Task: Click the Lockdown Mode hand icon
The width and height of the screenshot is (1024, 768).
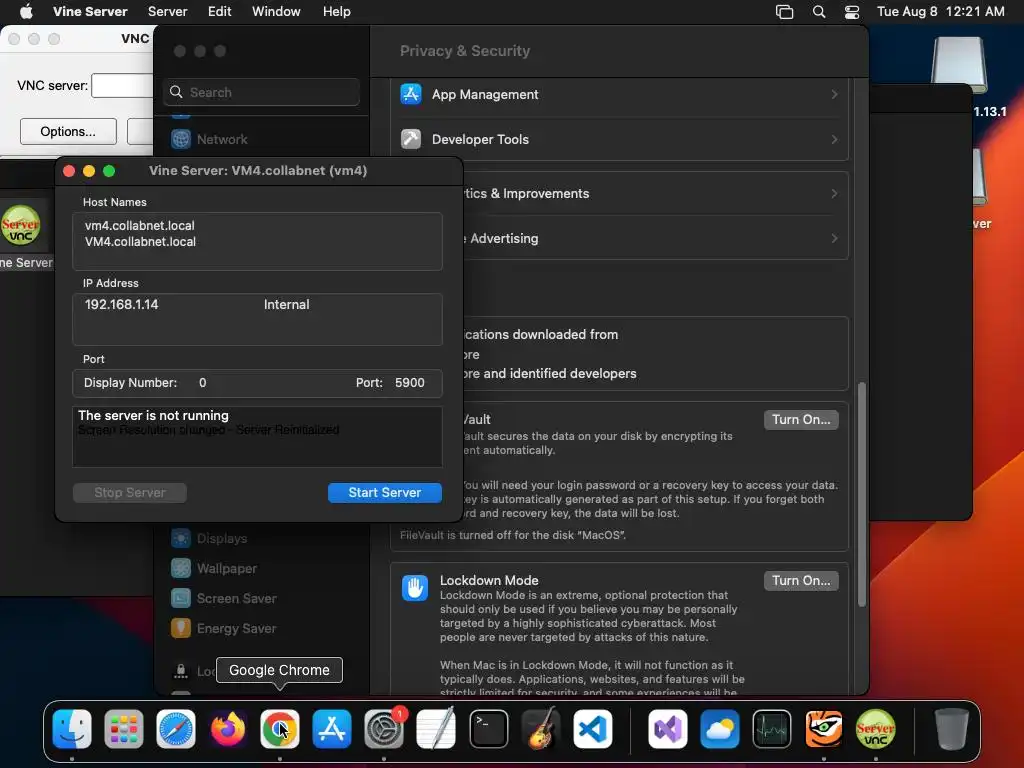Action: [x=415, y=588]
